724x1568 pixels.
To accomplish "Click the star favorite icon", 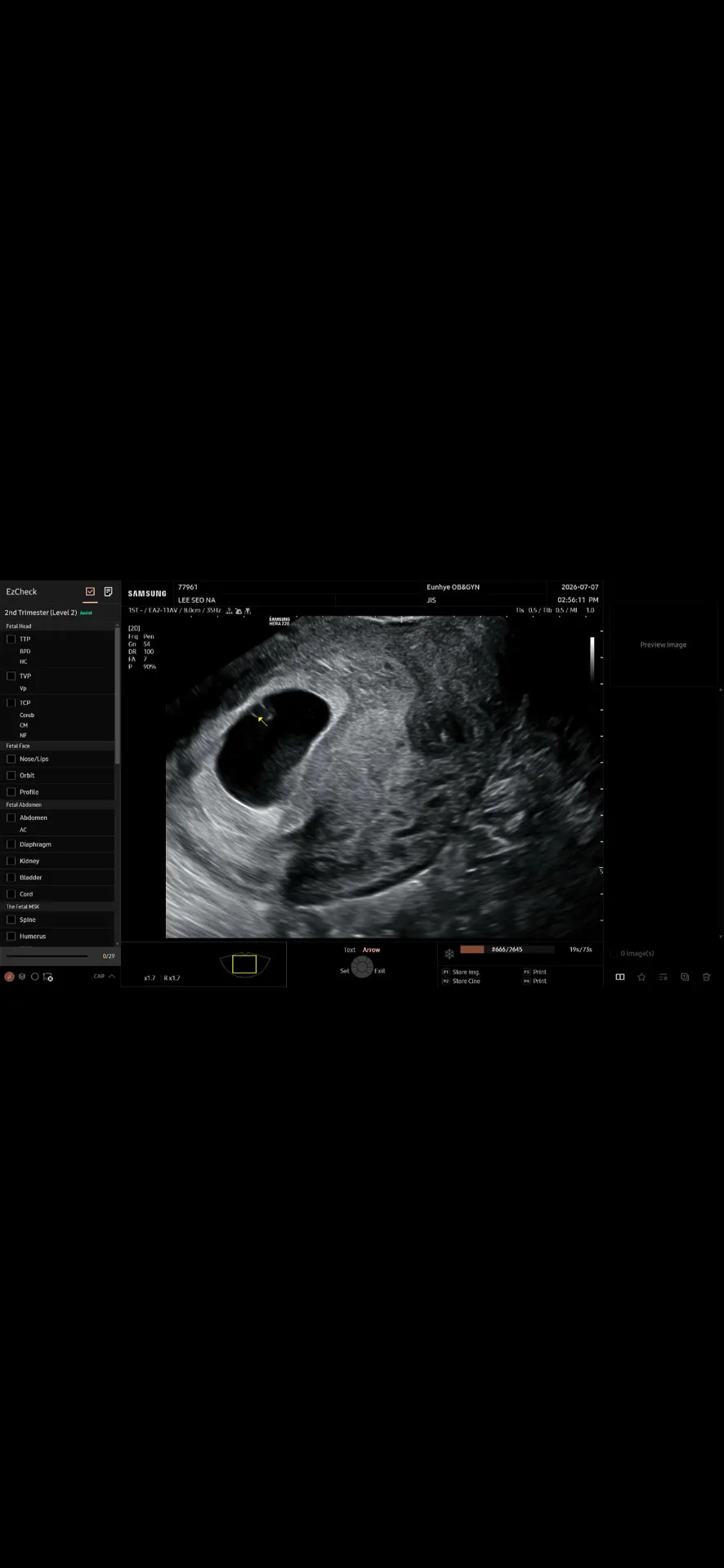I will click(641, 977).
